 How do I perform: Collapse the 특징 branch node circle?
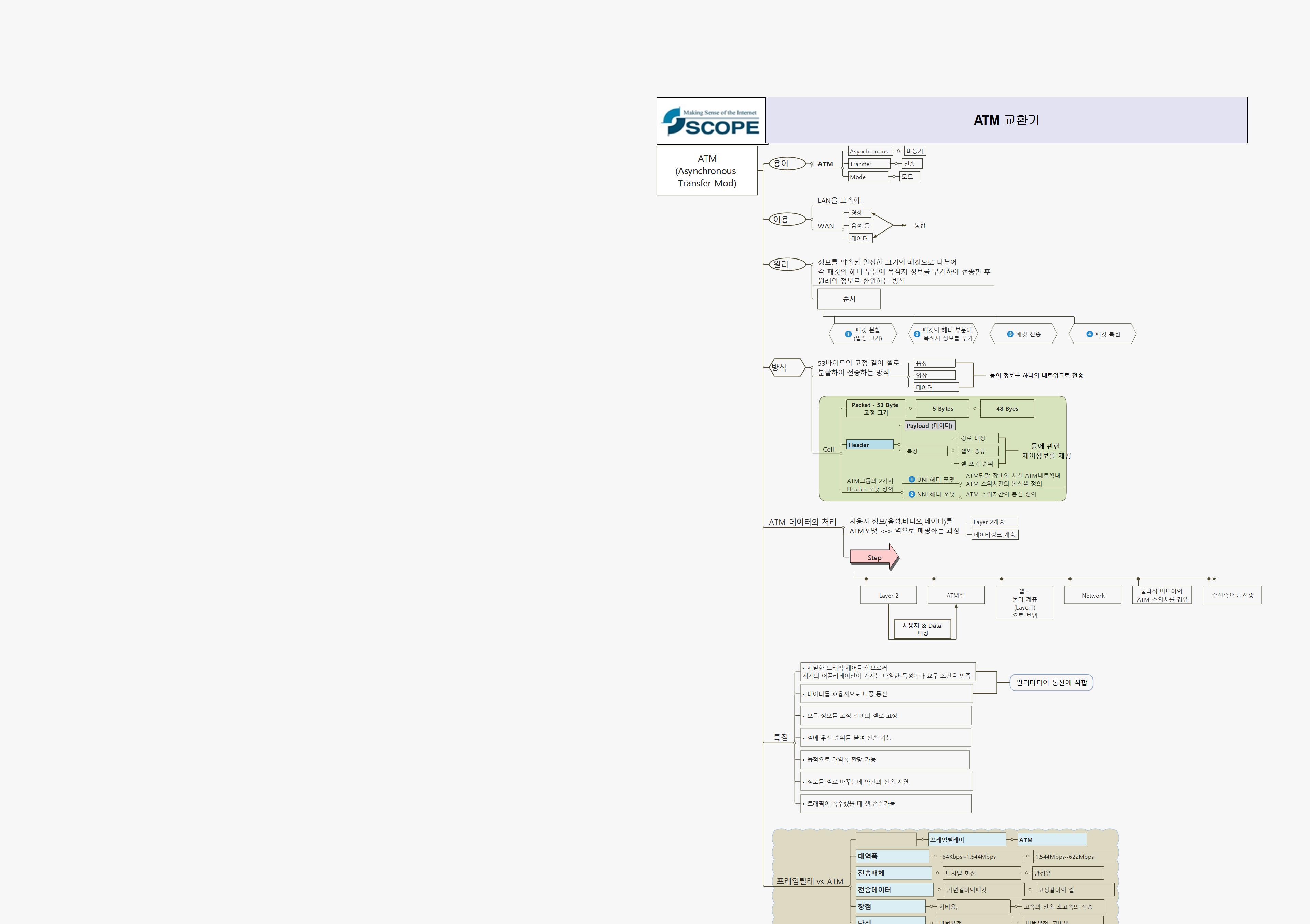tap(794, 743)
